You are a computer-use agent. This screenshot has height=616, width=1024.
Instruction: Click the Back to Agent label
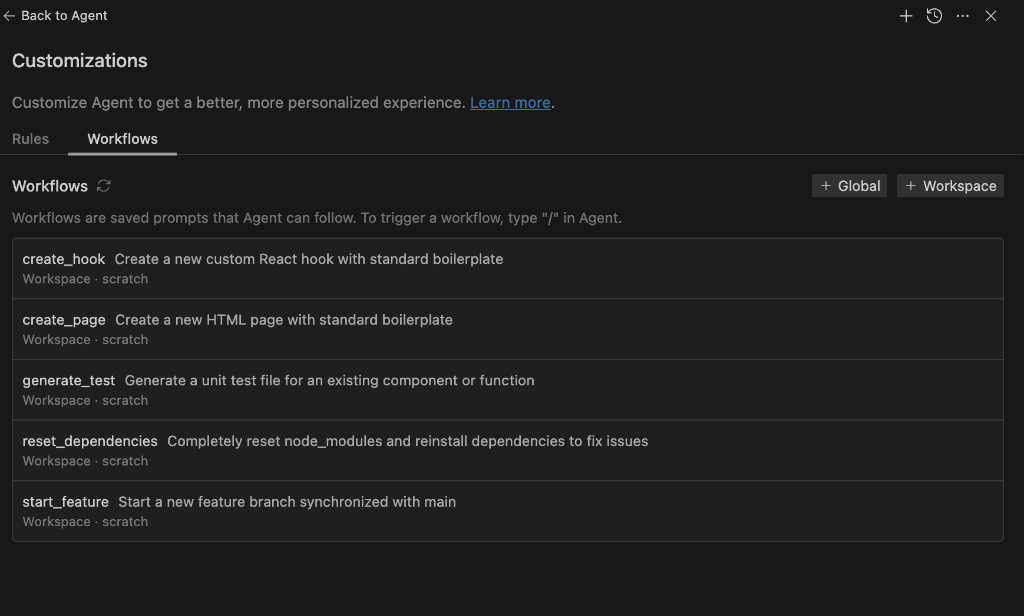click(64, 16)
